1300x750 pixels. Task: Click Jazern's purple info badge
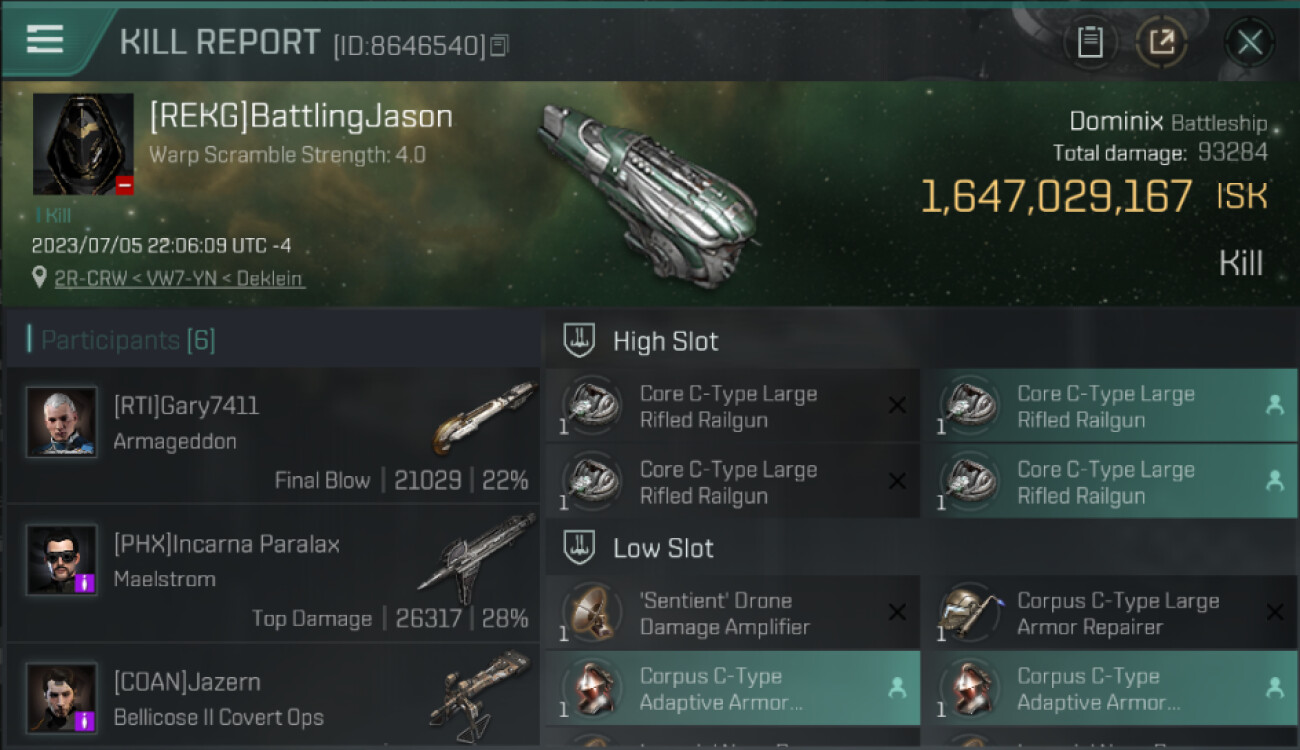85,719
